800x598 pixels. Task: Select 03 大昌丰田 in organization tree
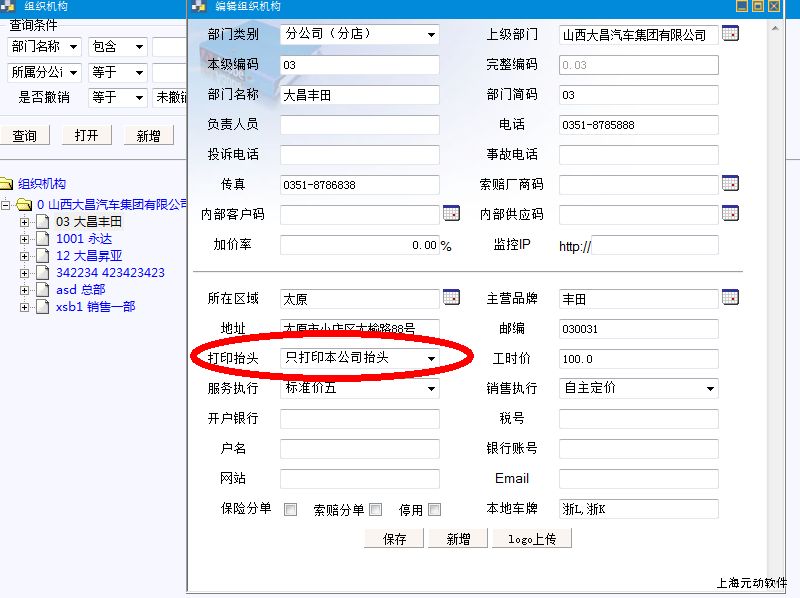88,222
